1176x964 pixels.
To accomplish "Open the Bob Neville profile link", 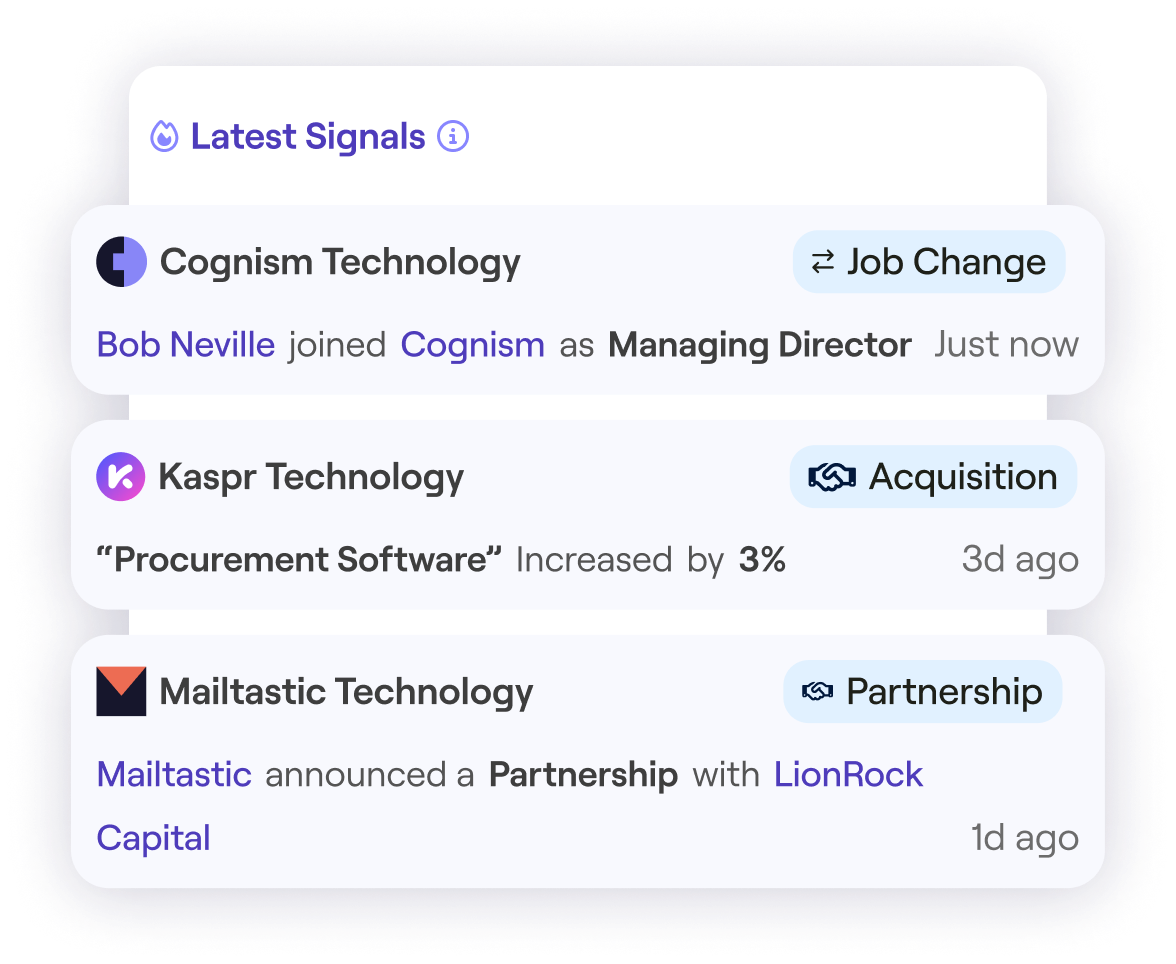I will (x=185, y=345).
